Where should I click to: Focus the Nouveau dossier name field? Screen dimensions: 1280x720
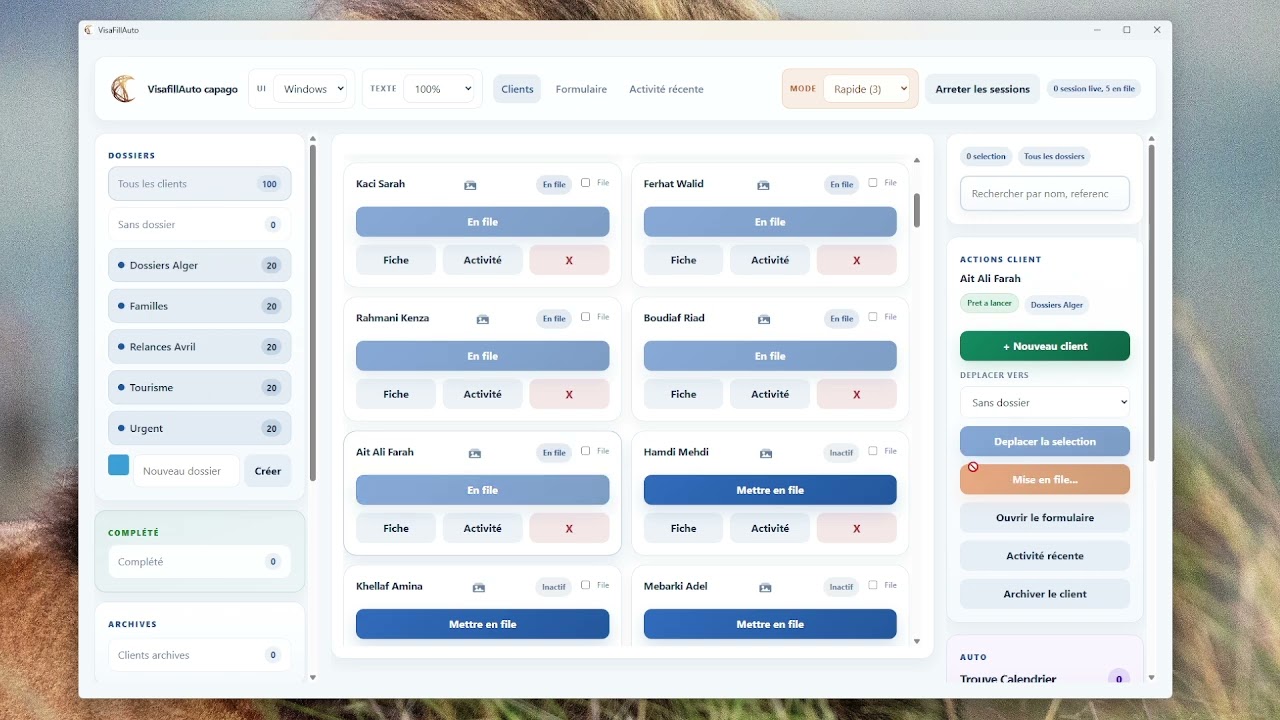click(x=186, y=471)
